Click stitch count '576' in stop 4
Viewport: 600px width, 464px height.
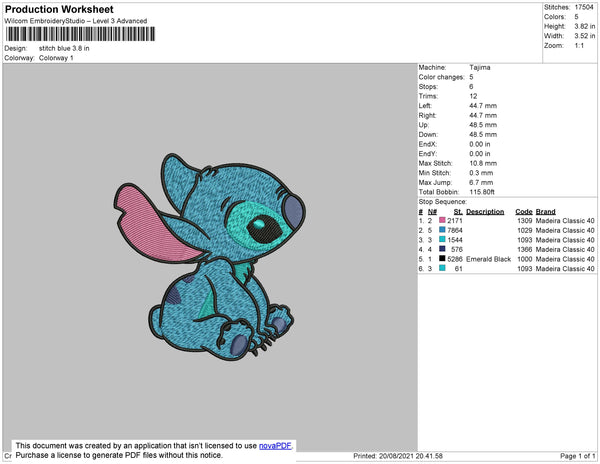(457, 249)
